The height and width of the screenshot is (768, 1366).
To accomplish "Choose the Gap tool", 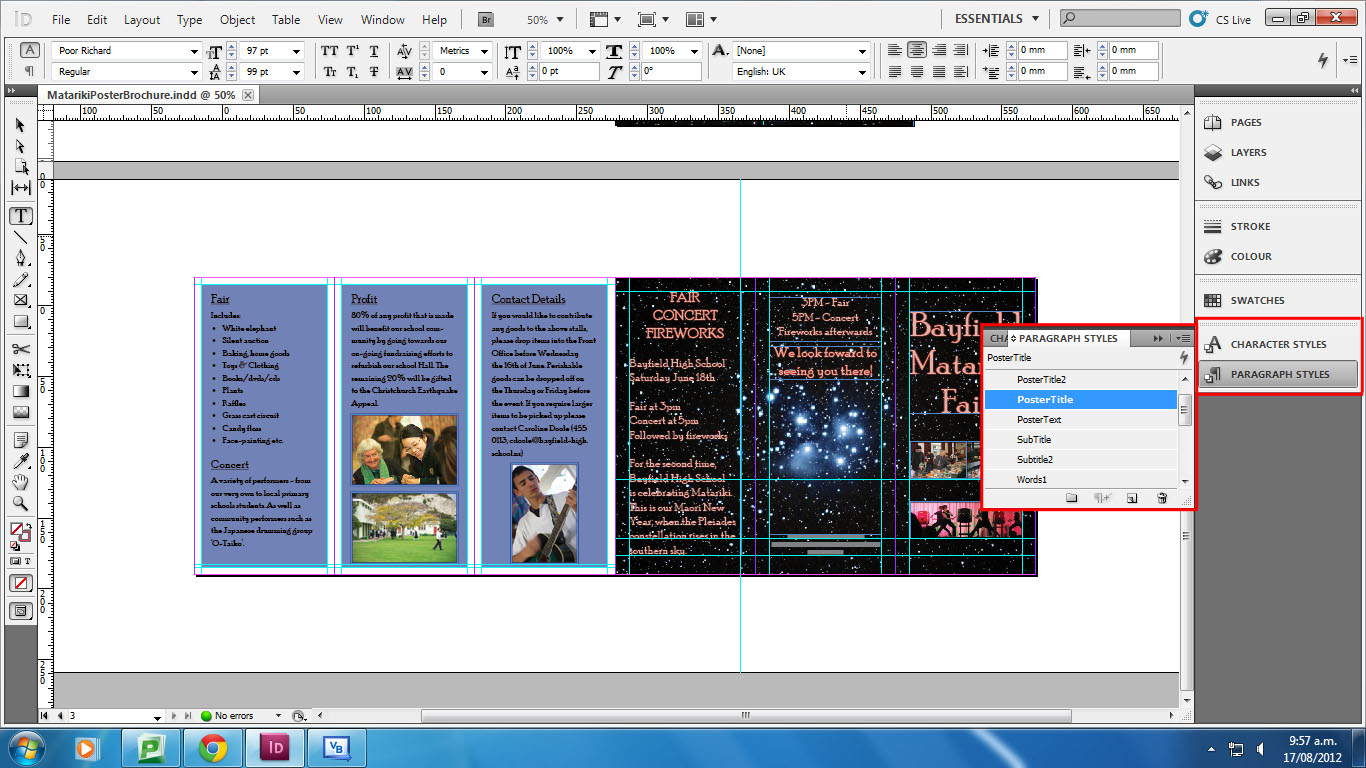I will [20, 188].
